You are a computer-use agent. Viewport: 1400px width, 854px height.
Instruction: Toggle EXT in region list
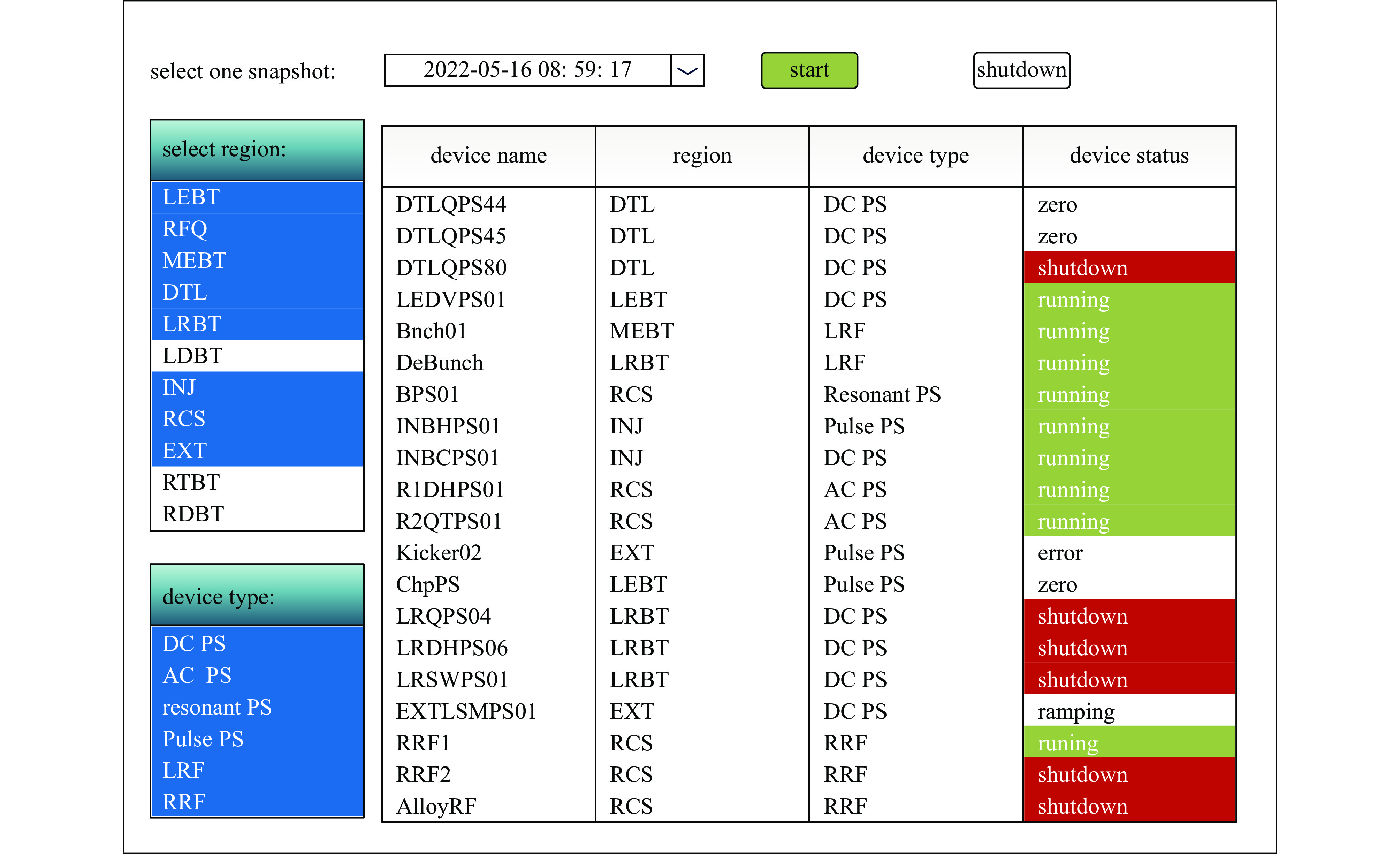pos(257,451)
